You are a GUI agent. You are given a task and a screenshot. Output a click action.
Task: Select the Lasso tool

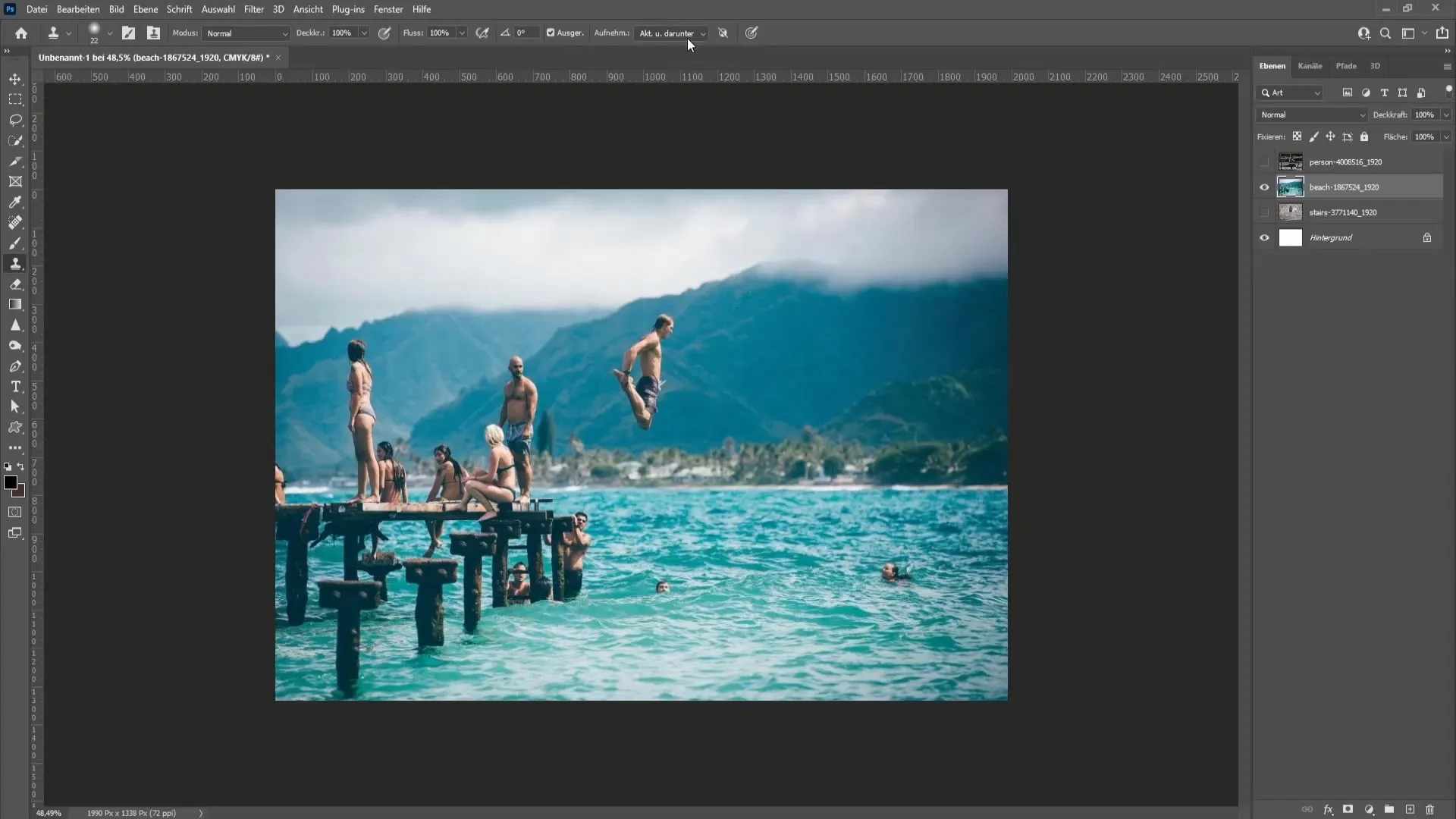coord(15,119)
